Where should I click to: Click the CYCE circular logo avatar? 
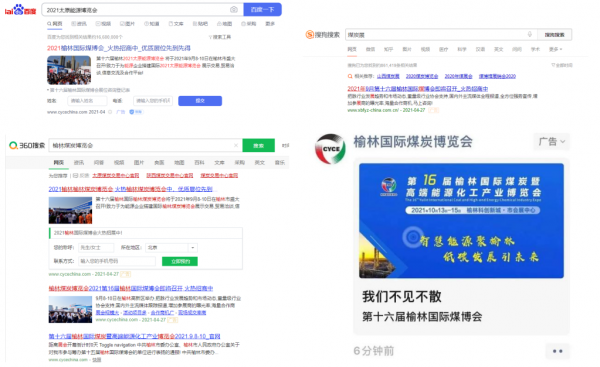[x=330, y=149]
